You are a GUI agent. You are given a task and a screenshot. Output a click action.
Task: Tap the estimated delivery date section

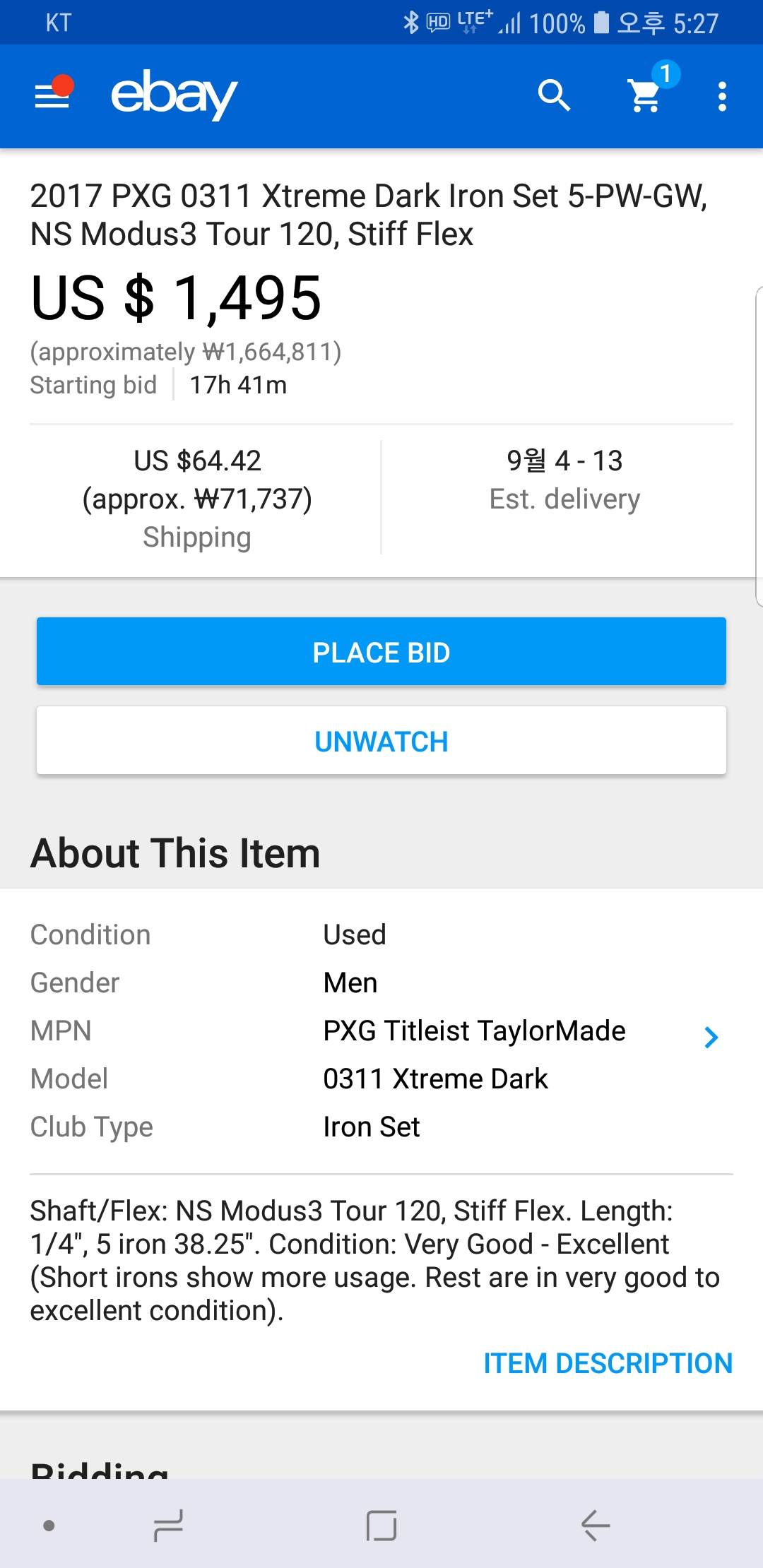pos(564,480)
